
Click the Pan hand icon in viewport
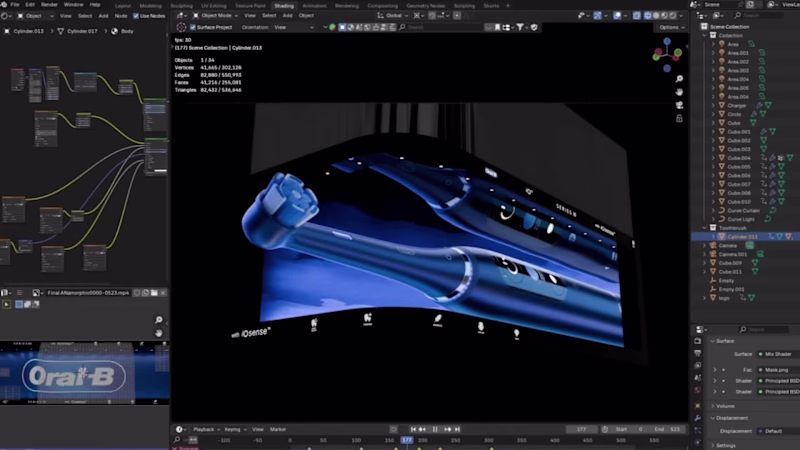click(679, 92)
